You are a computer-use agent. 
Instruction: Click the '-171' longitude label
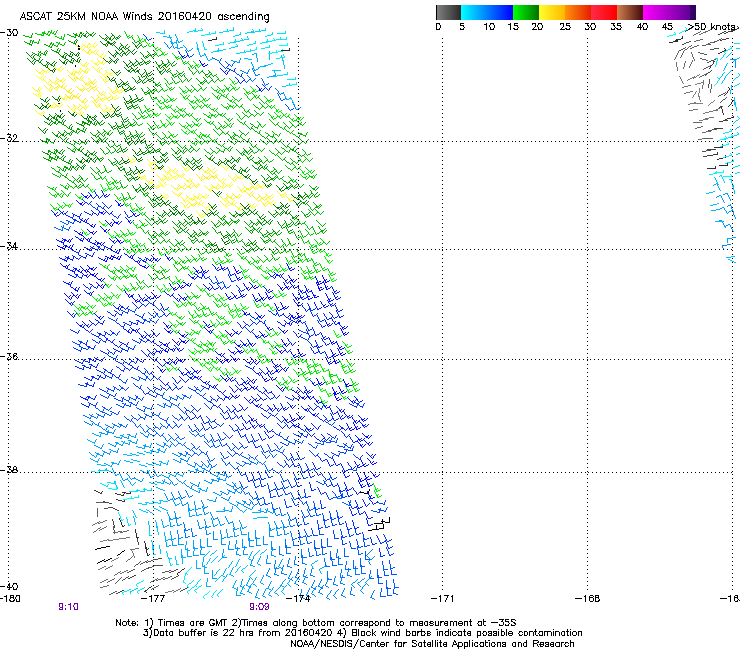(443, 599)
